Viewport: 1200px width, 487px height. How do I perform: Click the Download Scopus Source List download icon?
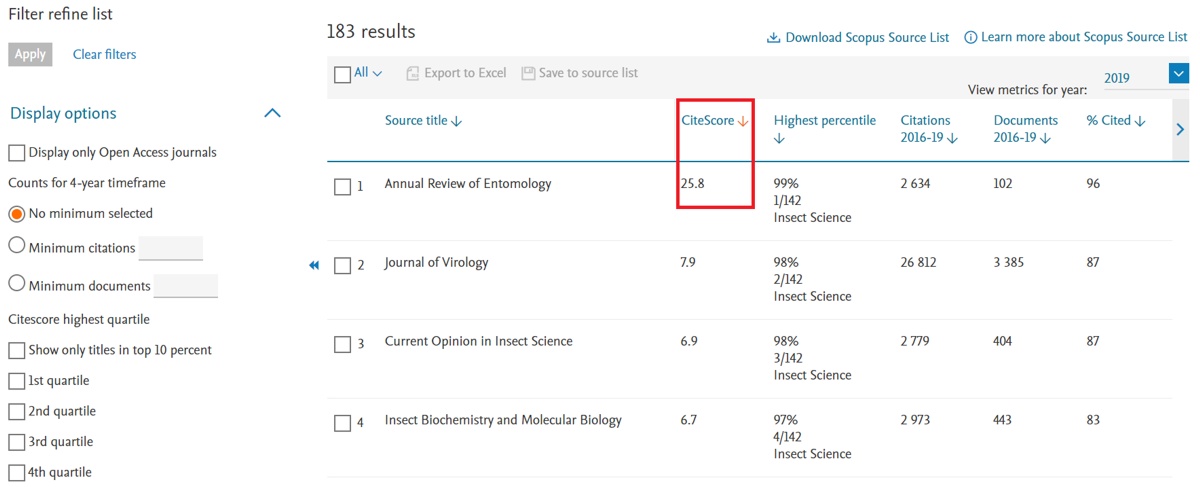pos(773,38)
